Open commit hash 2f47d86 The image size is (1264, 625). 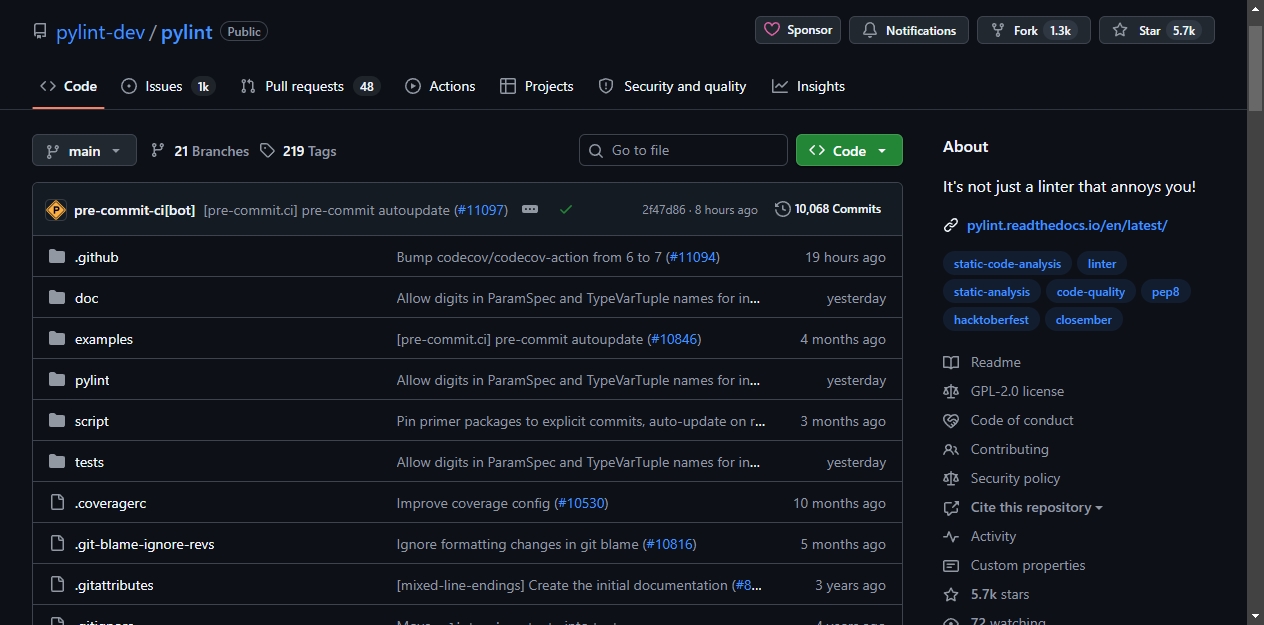click(664, 210)
